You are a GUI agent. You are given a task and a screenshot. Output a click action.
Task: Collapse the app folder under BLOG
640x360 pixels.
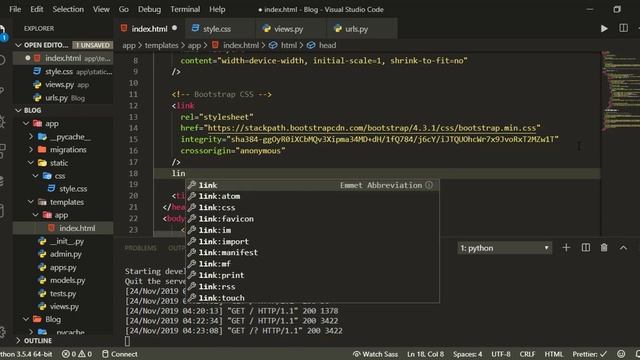pos(26,123)
